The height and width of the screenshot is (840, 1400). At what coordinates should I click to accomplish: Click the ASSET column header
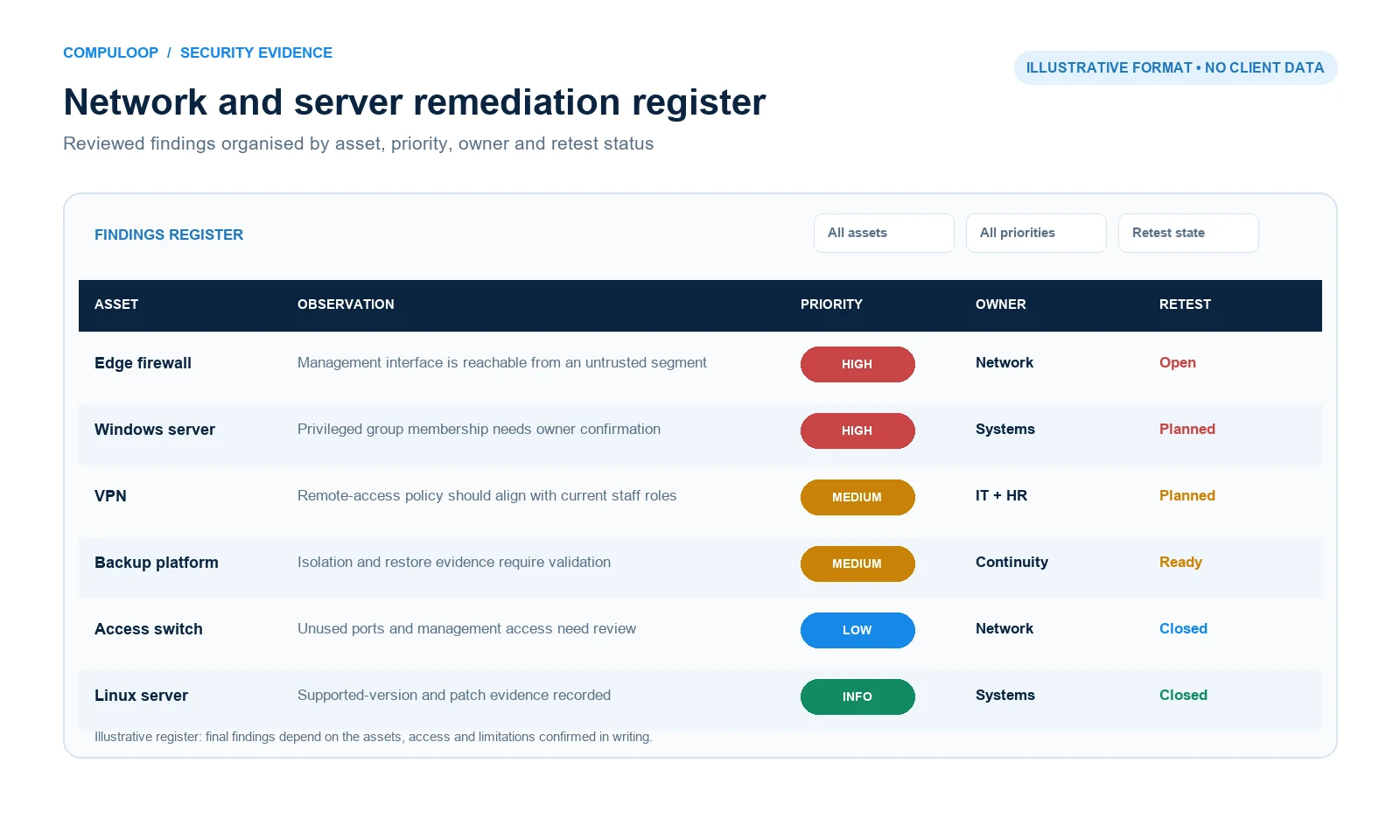(x=116, y=304)
